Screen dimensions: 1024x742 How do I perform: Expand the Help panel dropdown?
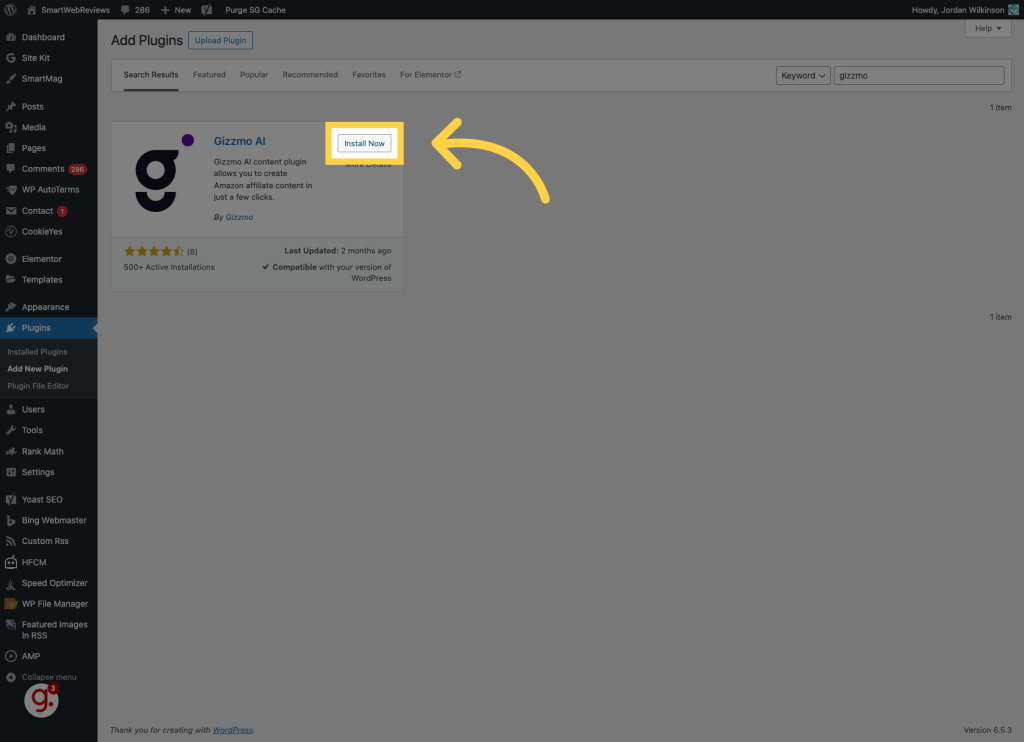pos(988,28)
